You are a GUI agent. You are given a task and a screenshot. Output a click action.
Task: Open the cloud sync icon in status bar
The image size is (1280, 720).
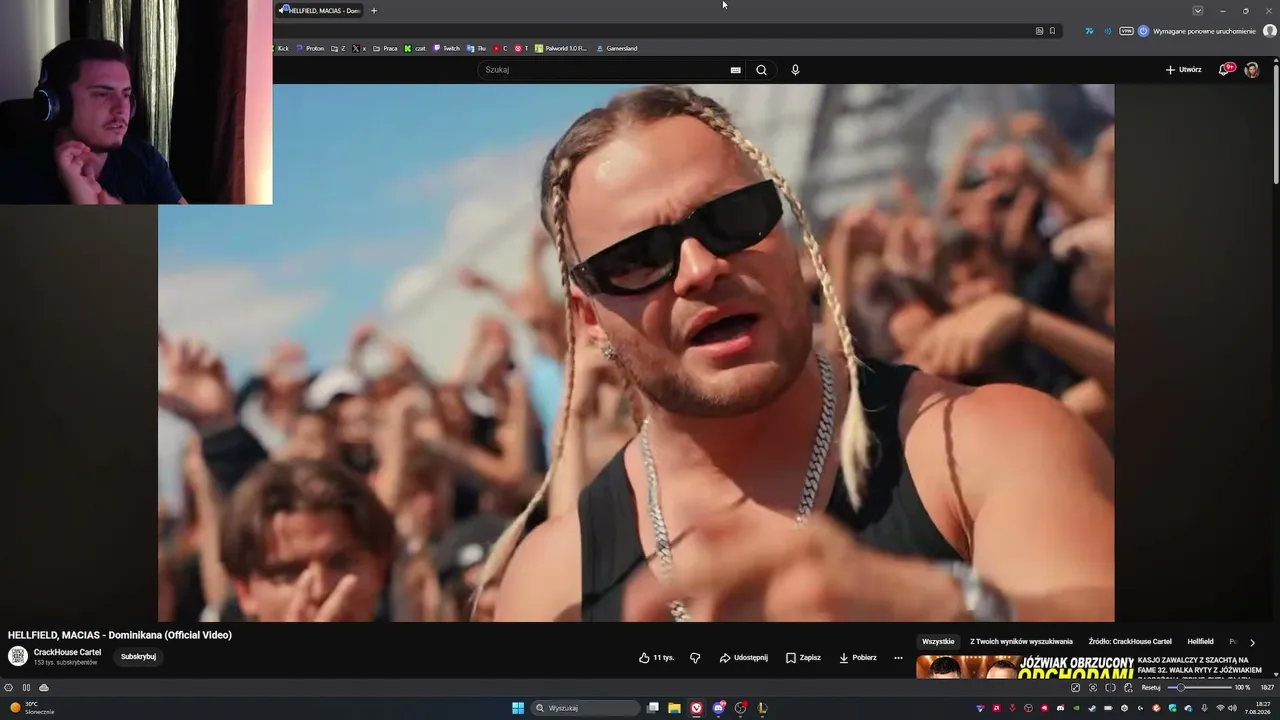(44, 688)
